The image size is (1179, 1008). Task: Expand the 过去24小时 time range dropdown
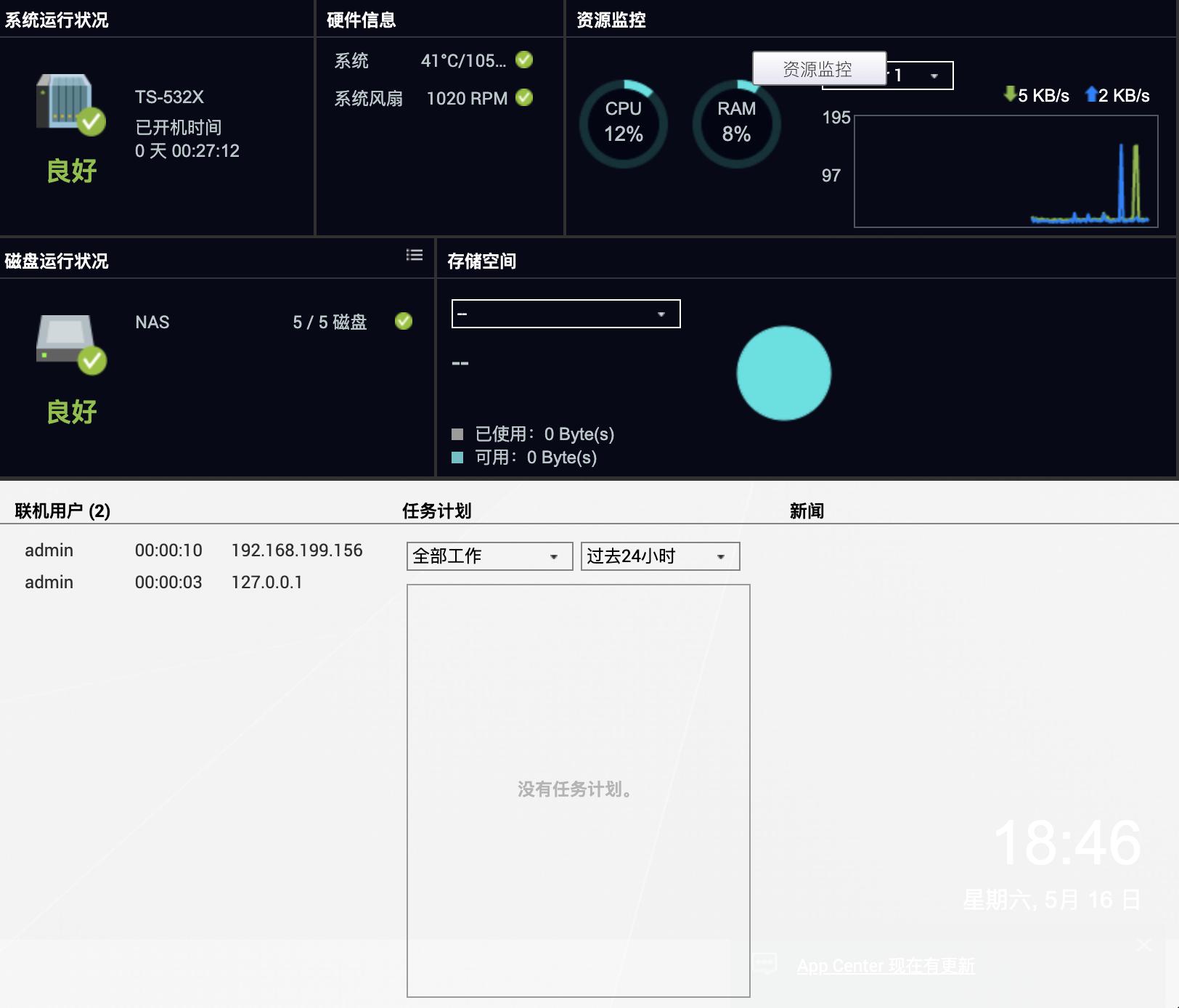(x=658, y=556)
